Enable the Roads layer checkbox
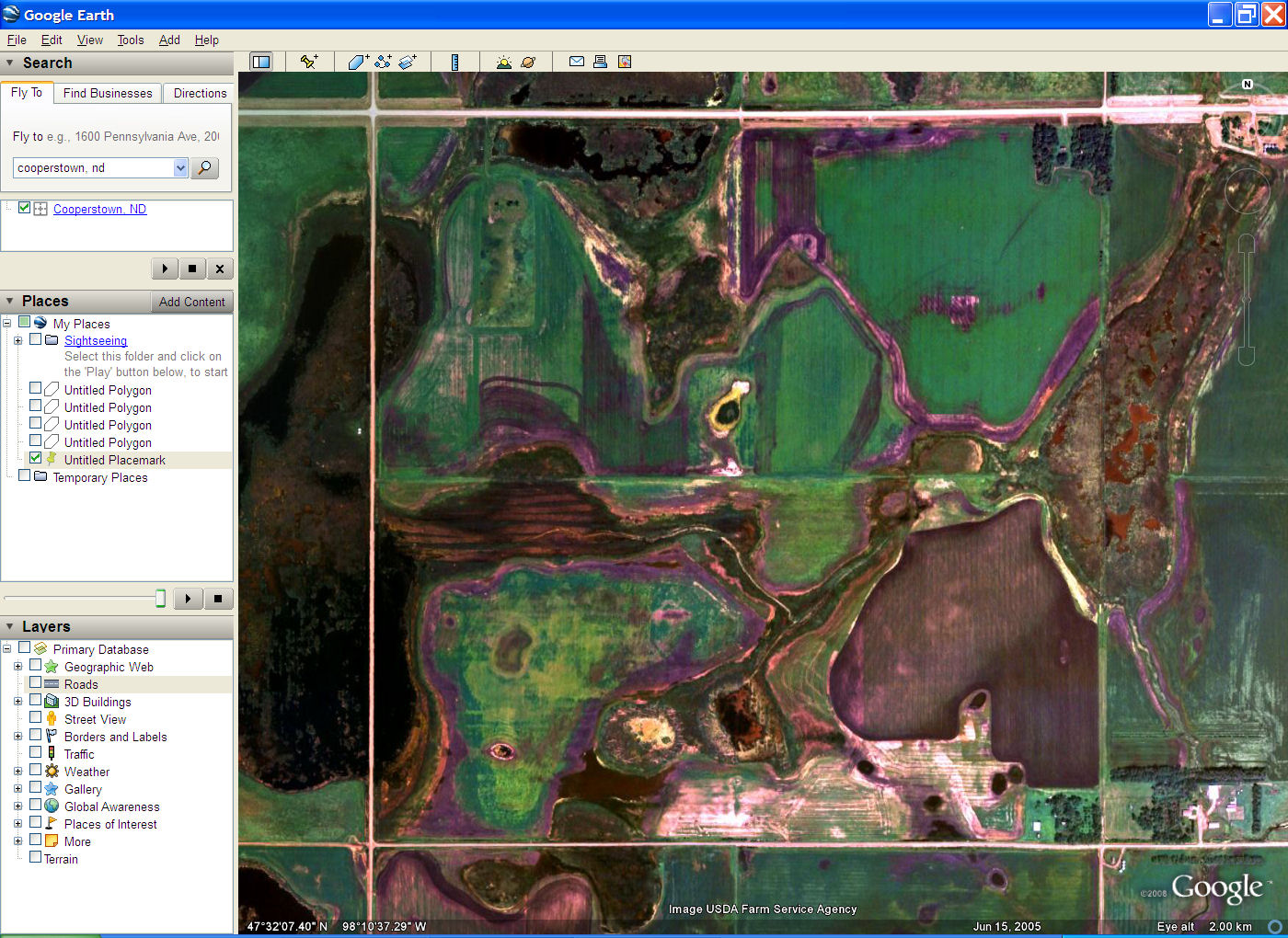Viewport: 1288px width, 938px height. pos(35,682)
